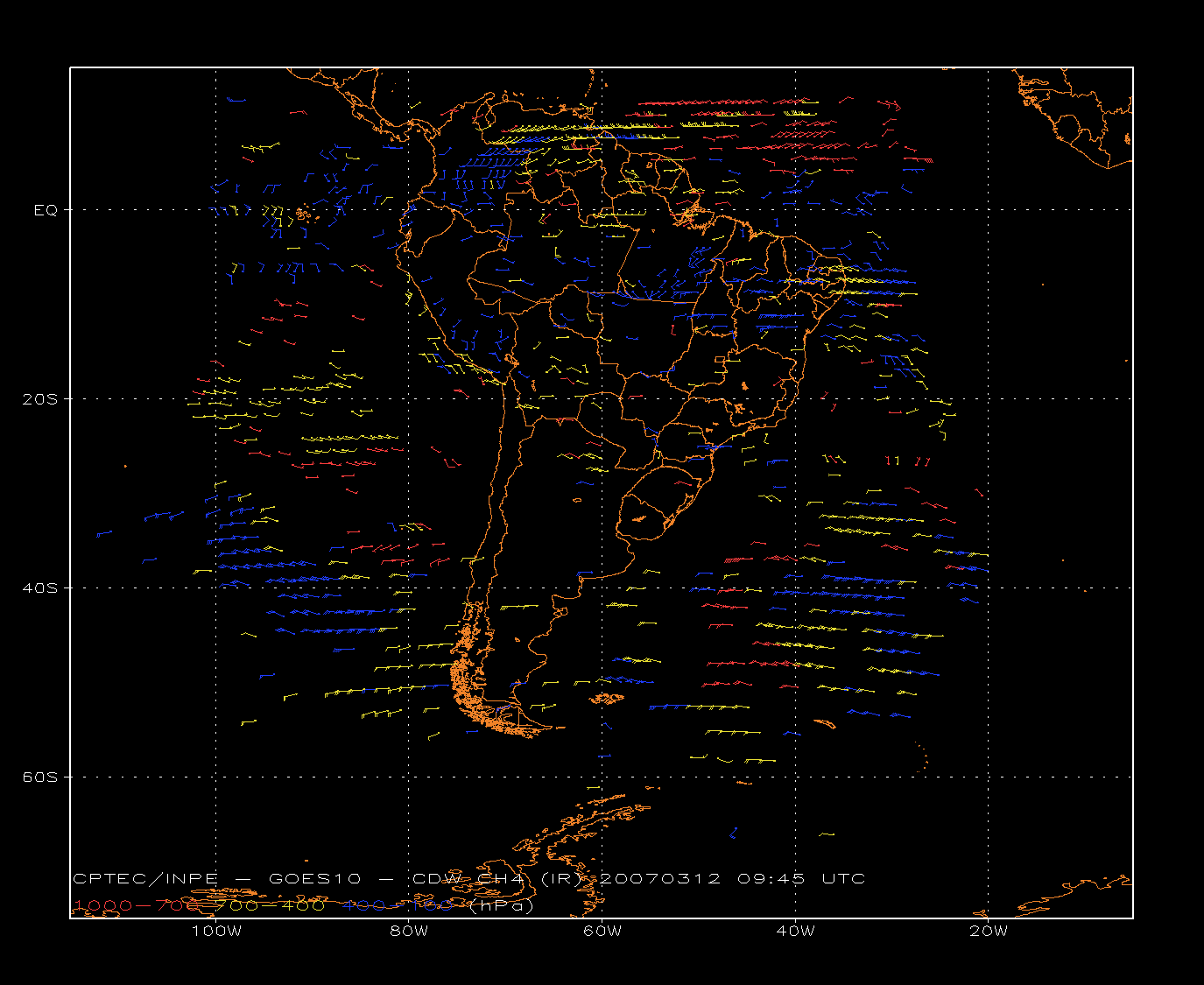
Task: Click the 20W longitude label
Action: pyautogui.click(x=989, y=931)
